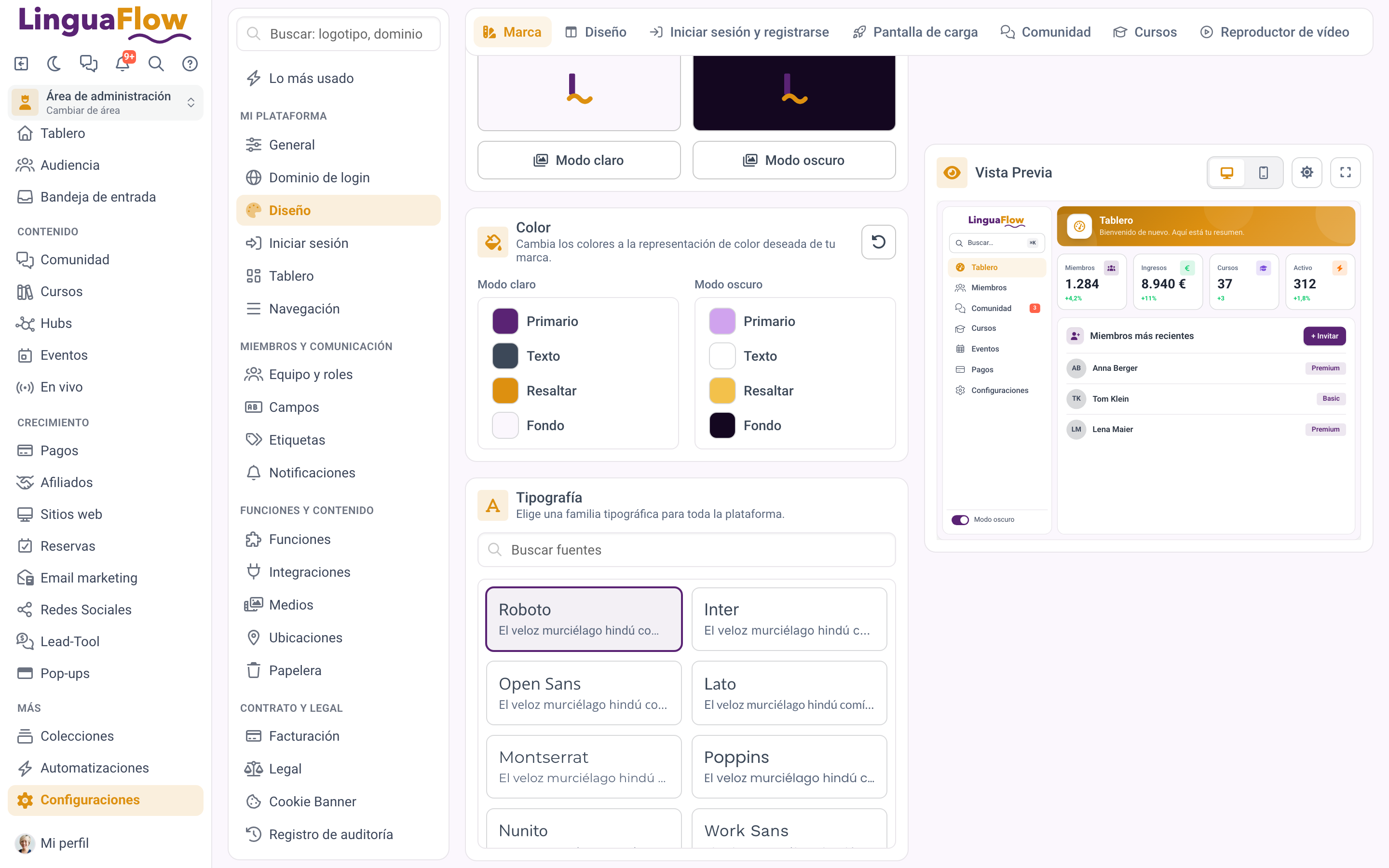Viewport: 1389px width, 868px height.
Task: Open Hubs in the sidebar
Action: [106, 323]
